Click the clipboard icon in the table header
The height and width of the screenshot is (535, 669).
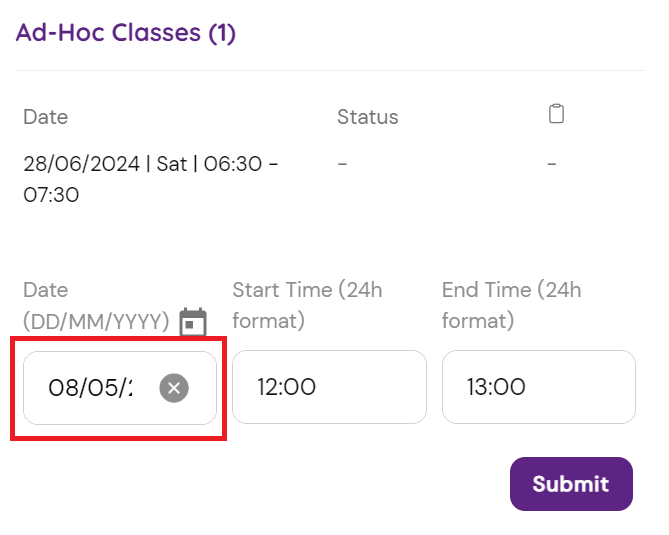point(557,114)
